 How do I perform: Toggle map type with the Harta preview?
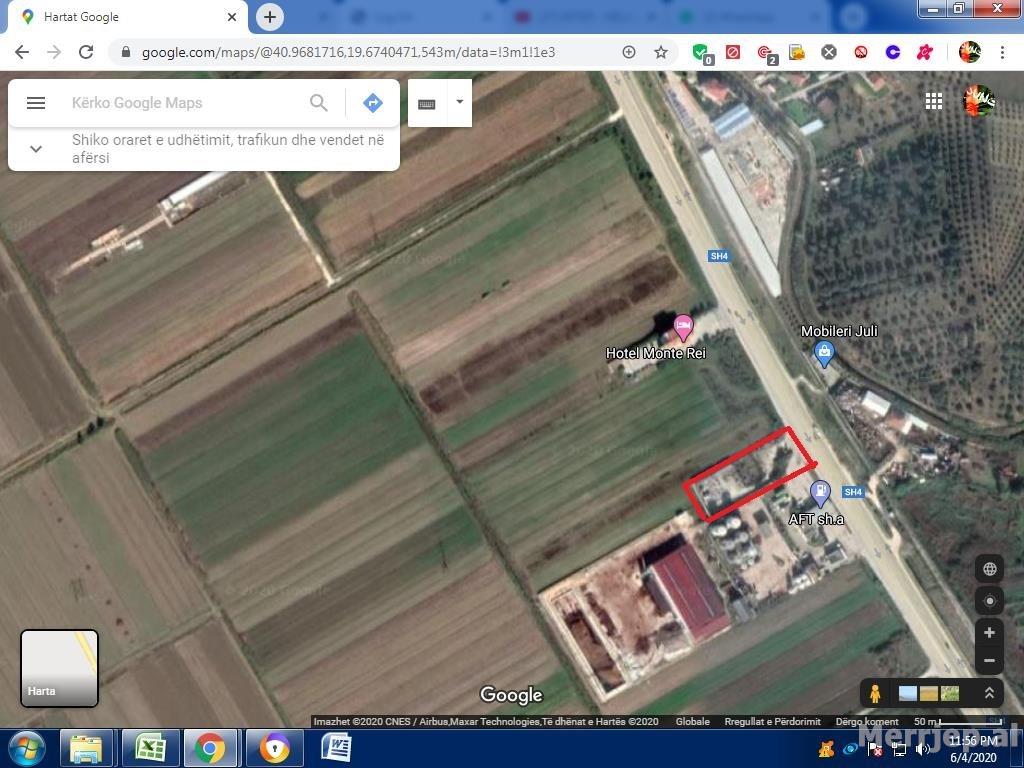tap(59, 668)
